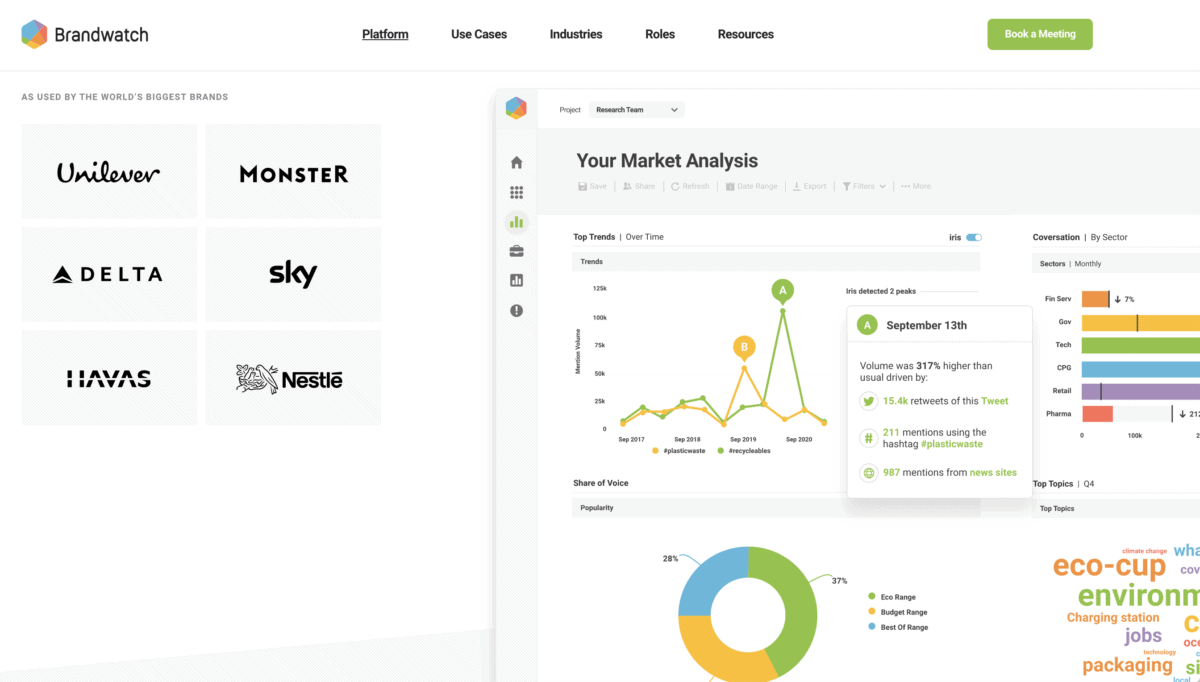Viewport: 1200px width, 682px height.
Task: Click the Trends panel header
Action: click(x=776, y=262)
